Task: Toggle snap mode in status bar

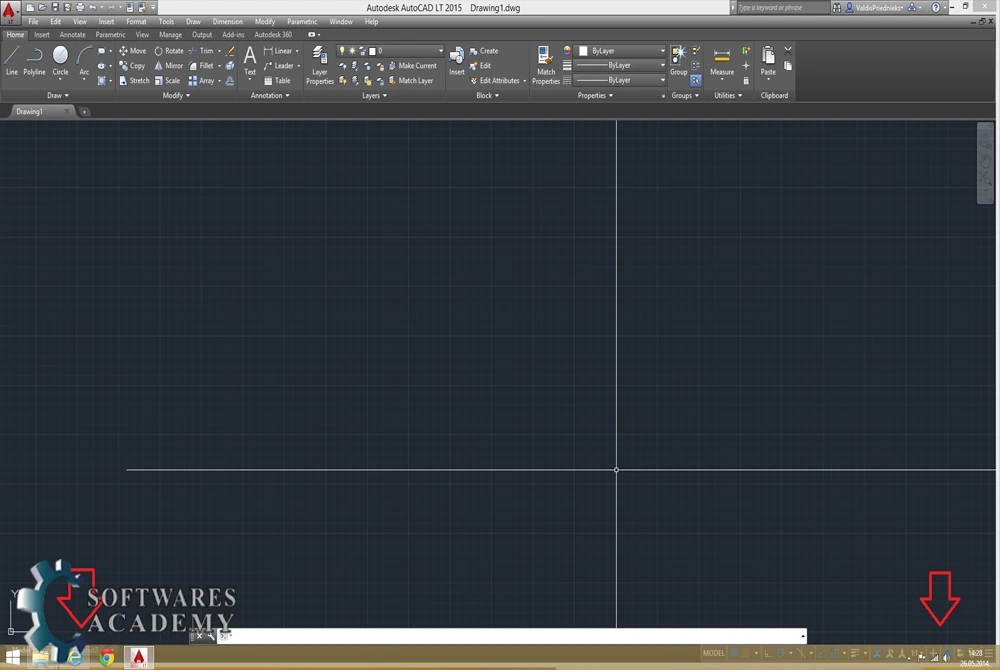Action: pyautogui.click(x=746, y=653)
